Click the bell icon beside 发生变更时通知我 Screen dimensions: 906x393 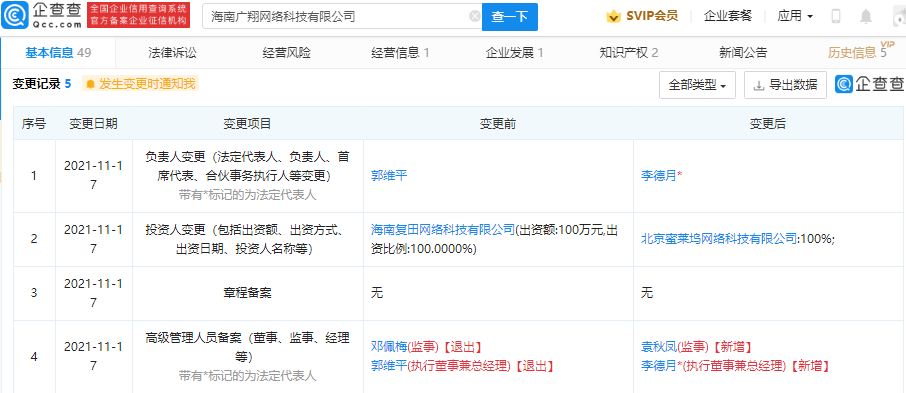click(90, 84)
